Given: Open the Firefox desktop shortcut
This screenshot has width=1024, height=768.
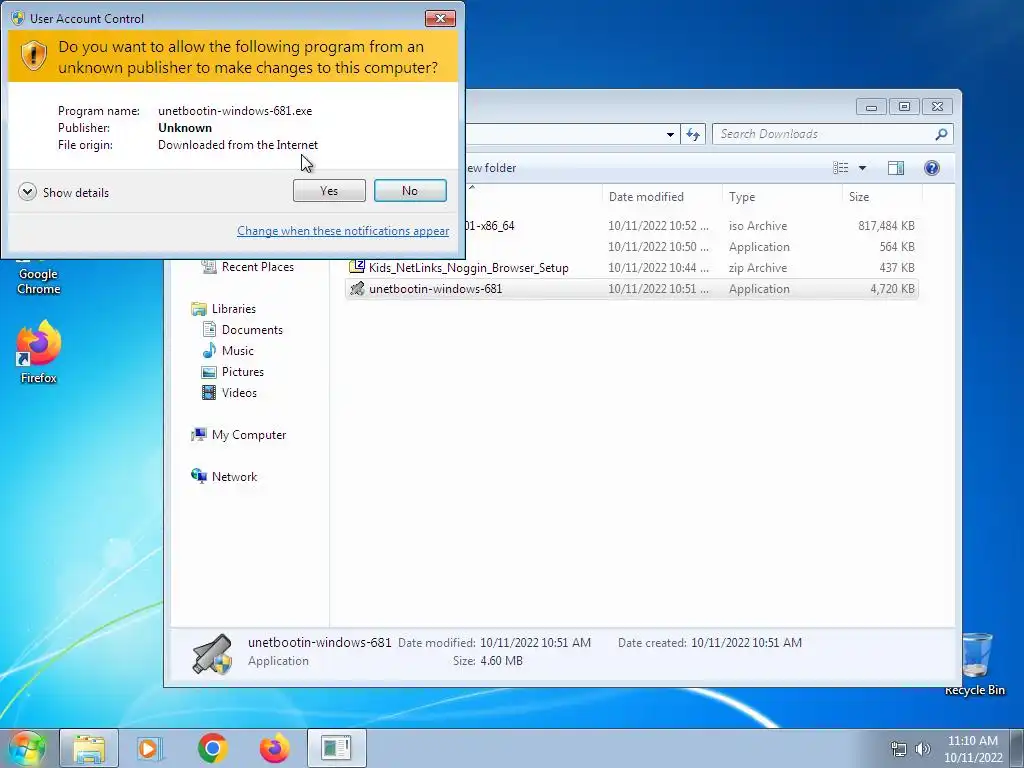Looking at the screenshot, I should coord(39,353).
